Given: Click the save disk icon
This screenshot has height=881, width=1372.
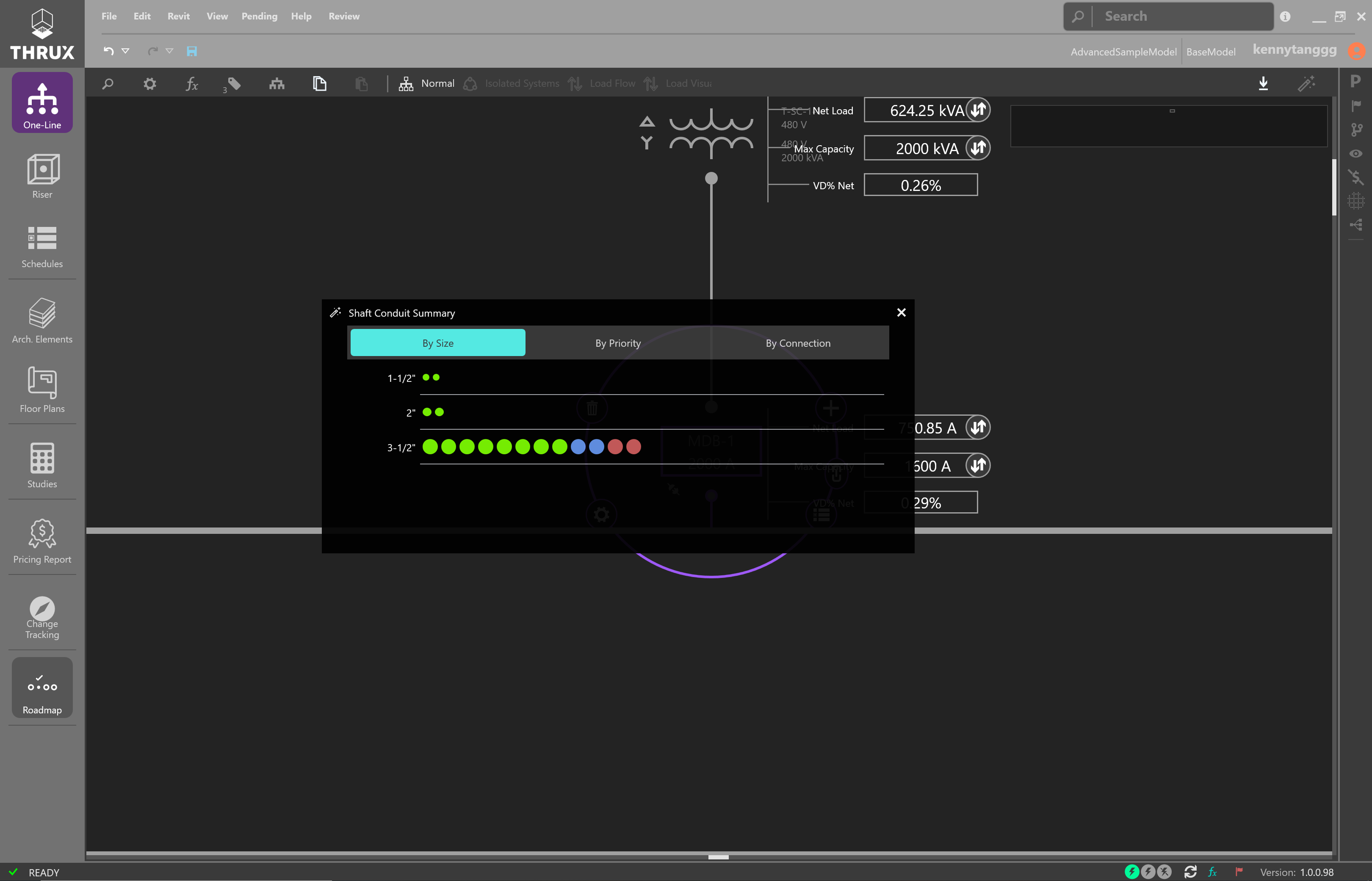Looking at the screenshot, I should point(192,52).
